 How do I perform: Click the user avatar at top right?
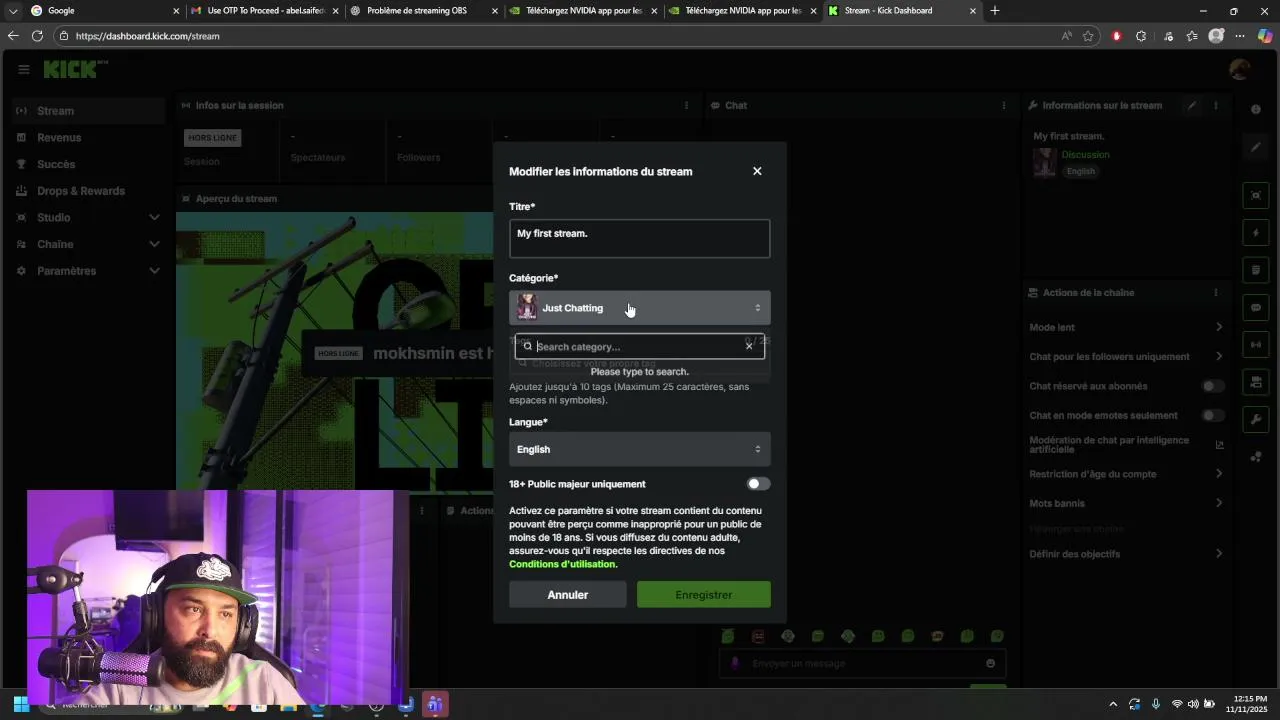point(1240,69)
